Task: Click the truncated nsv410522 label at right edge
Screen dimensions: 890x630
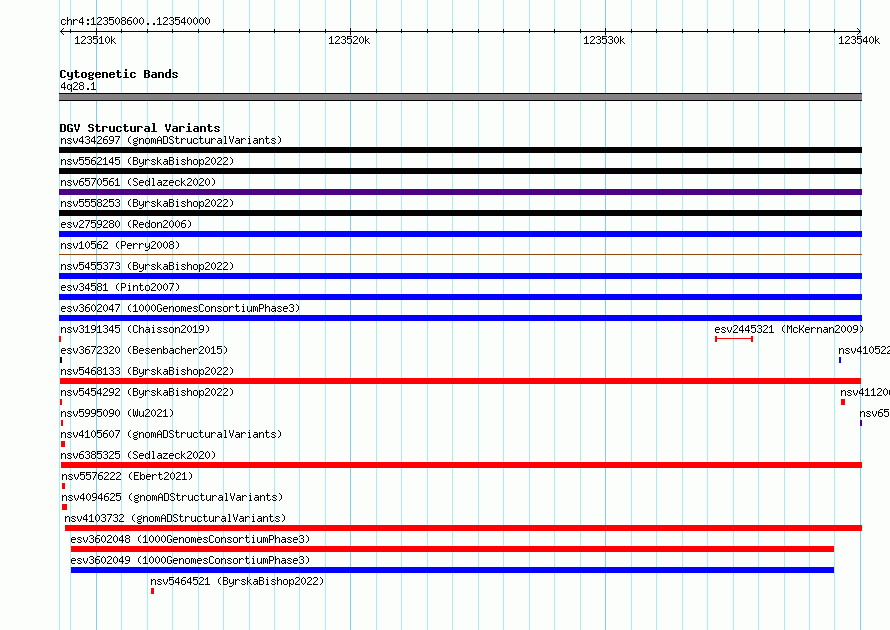Action: pos(864,350)
